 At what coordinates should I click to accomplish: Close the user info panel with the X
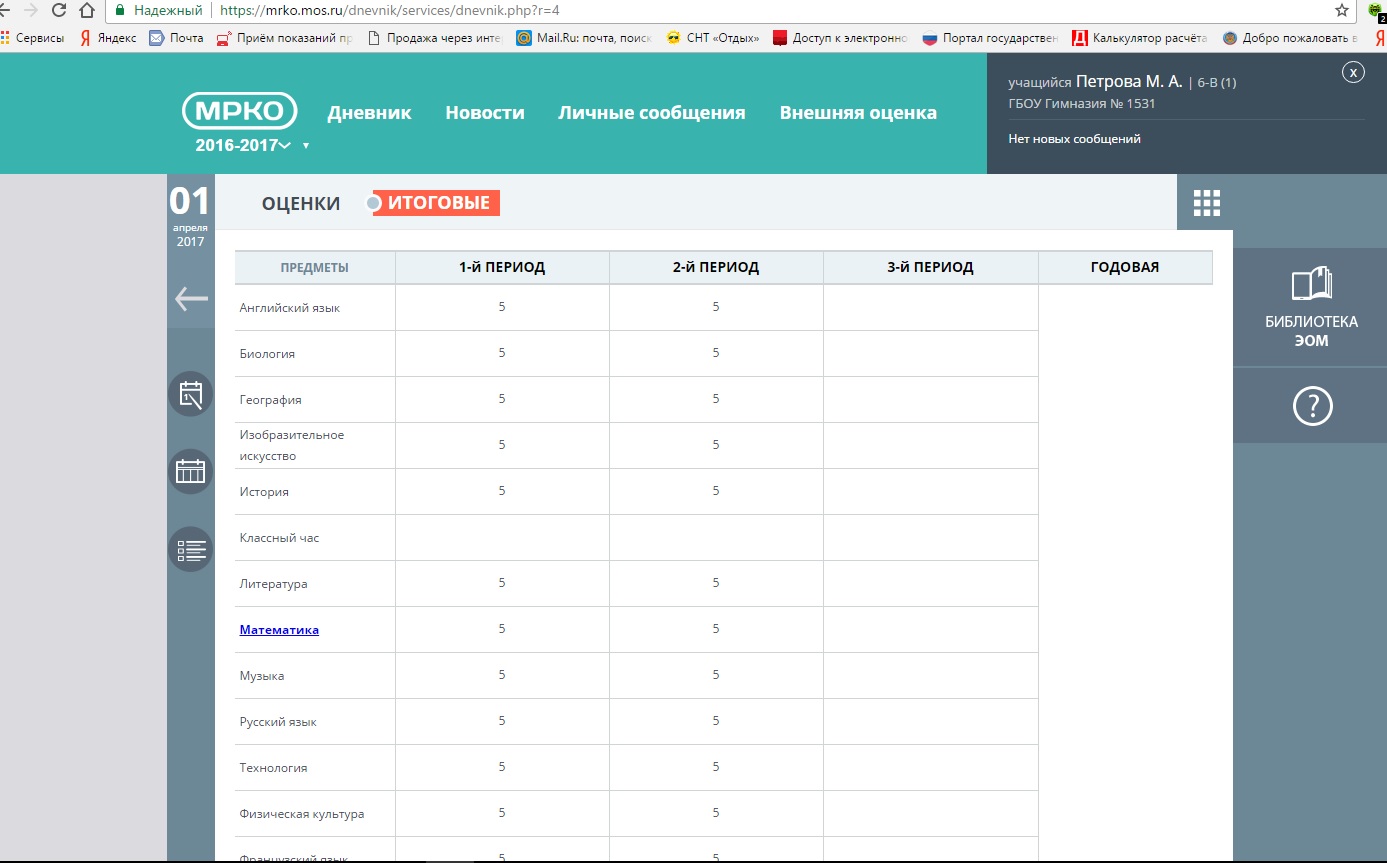(x=1352, y=72)
